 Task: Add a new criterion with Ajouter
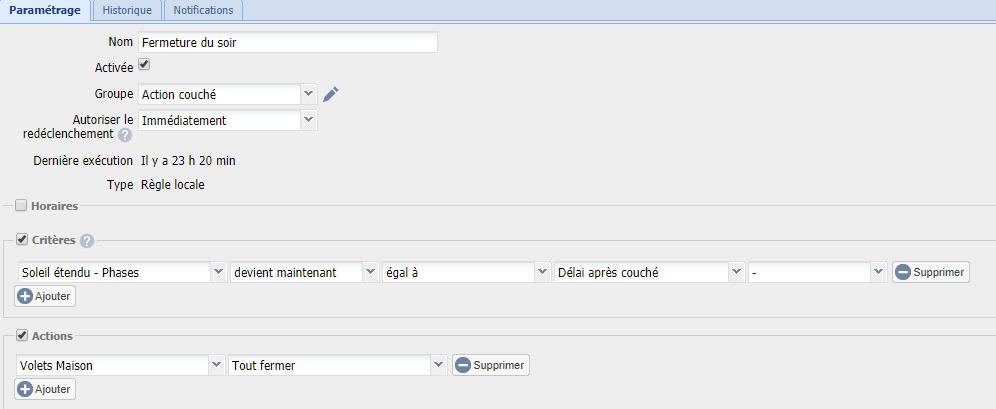45,296
